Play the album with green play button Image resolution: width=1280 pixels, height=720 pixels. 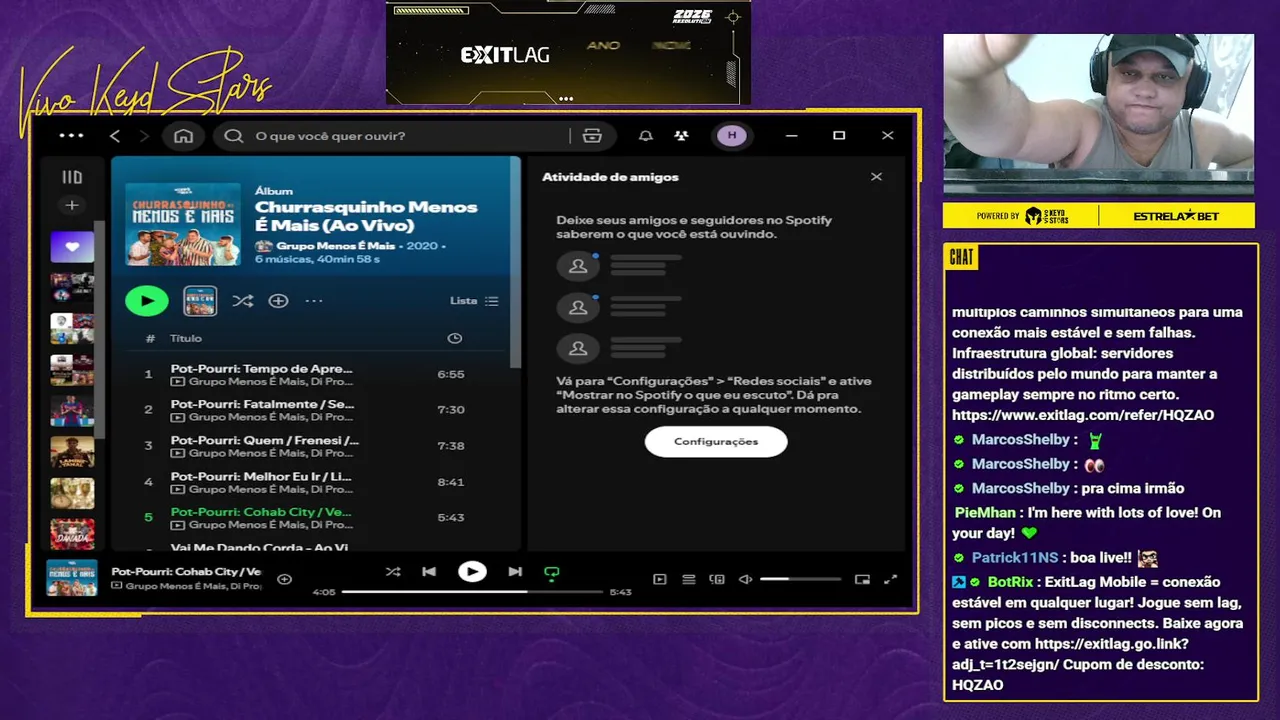click(x=147, y=300)
